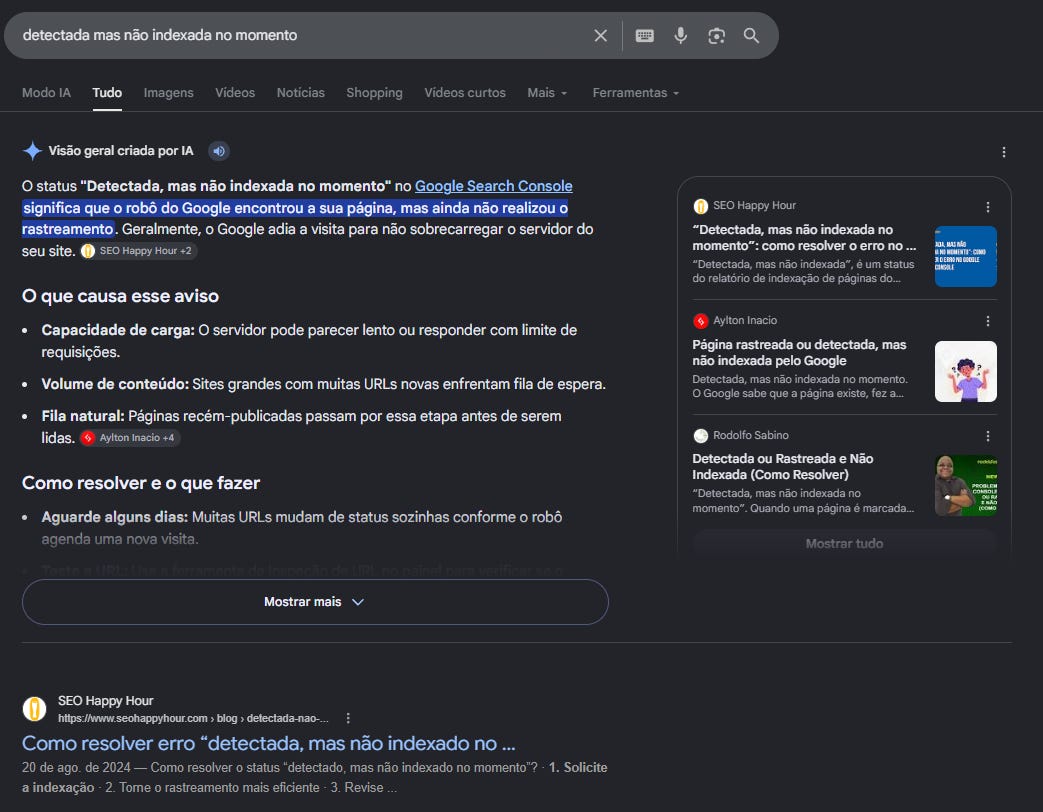Click 'Visão geral criada por IA' label
The image size is (1043, 812).
pos(121,151)
